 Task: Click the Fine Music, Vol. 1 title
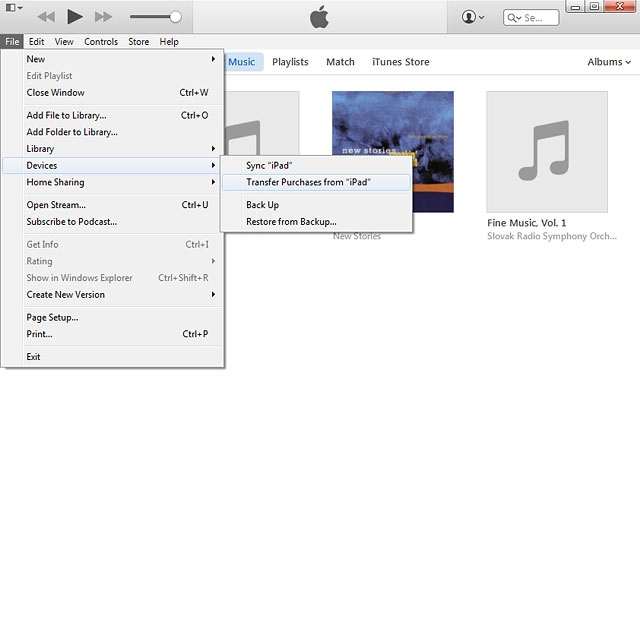coord(527,223)
